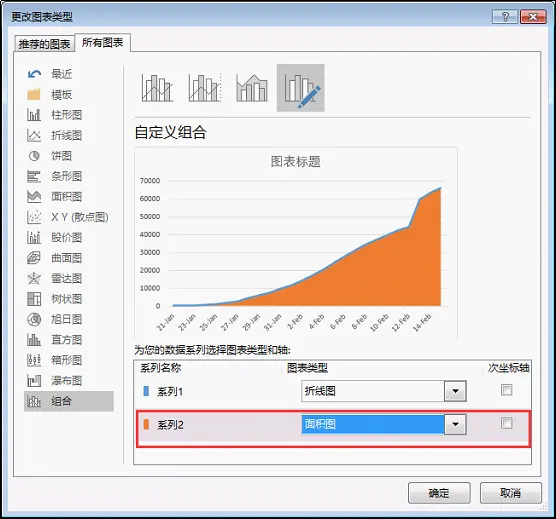
Task: Pick the Treemap (树状图) icon
Action: click(34, 299)
